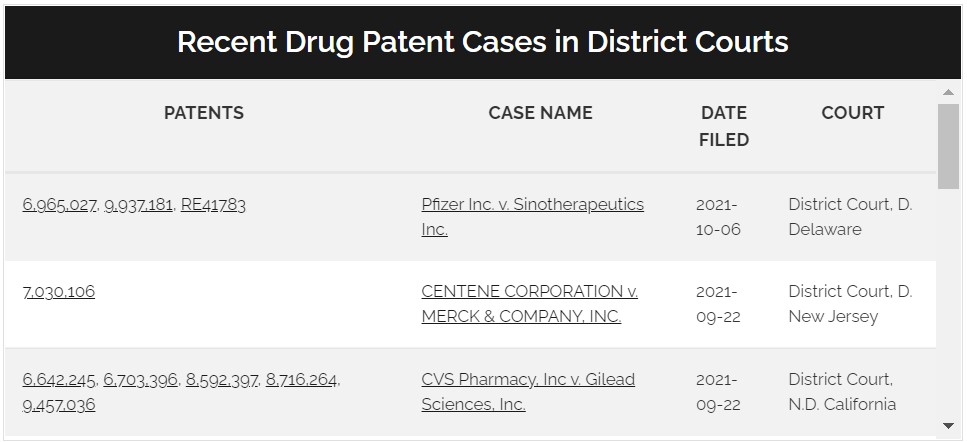Open patent 8,592,397 link
967x442 pixels.
click(222, 380)
